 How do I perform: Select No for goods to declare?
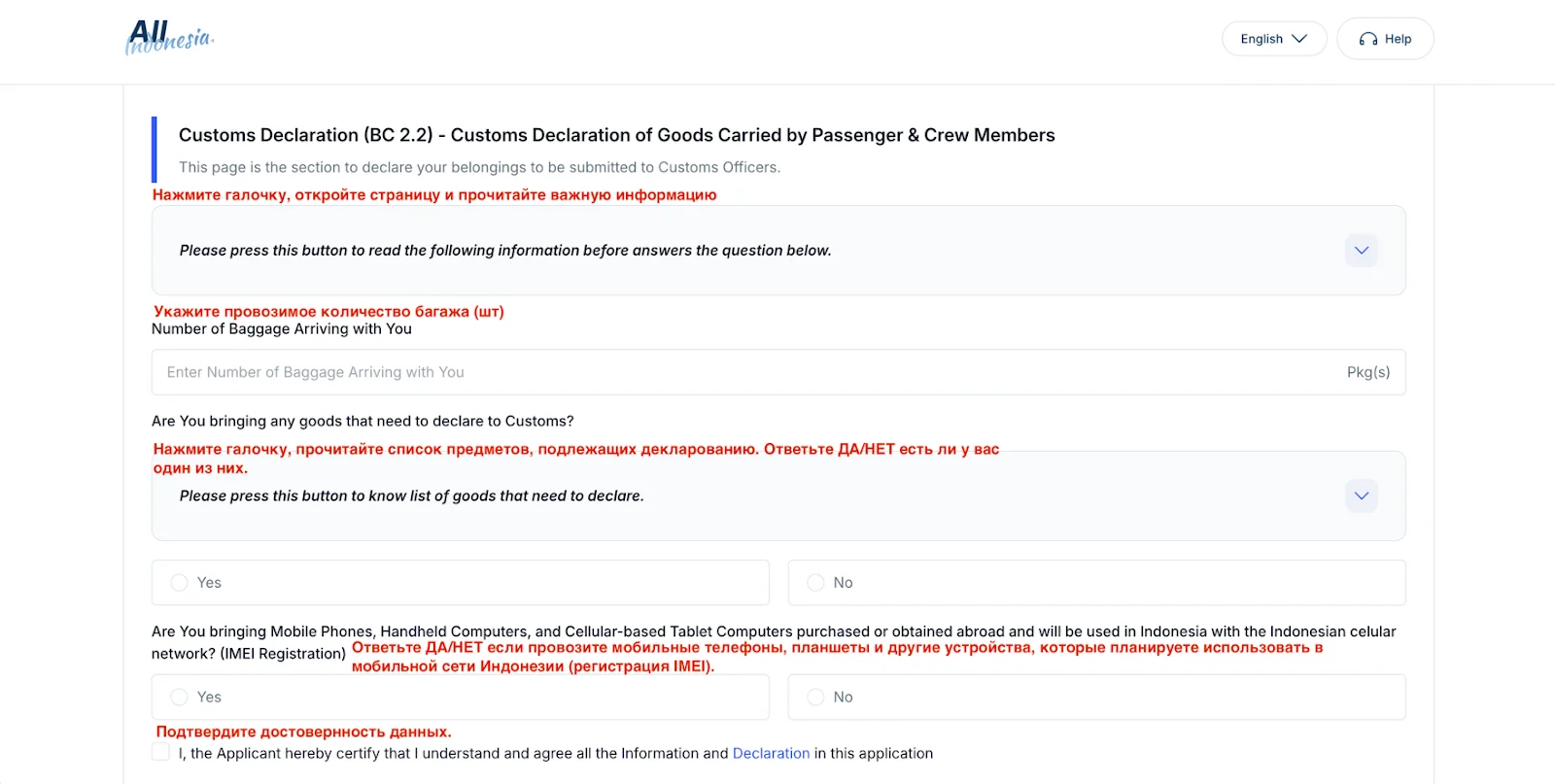pos(816,583)
